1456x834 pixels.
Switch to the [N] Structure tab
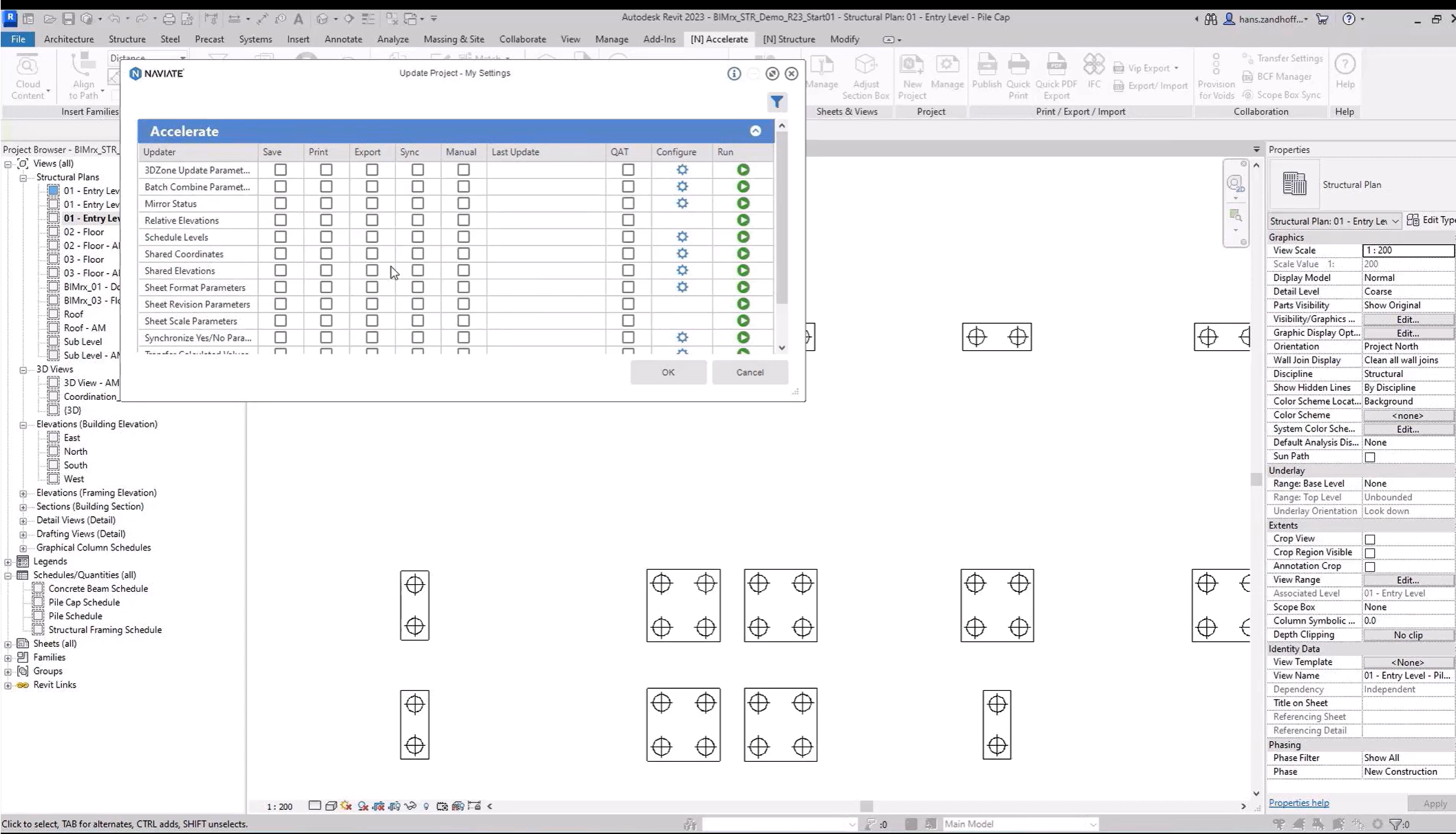click(x=788, y=39)
